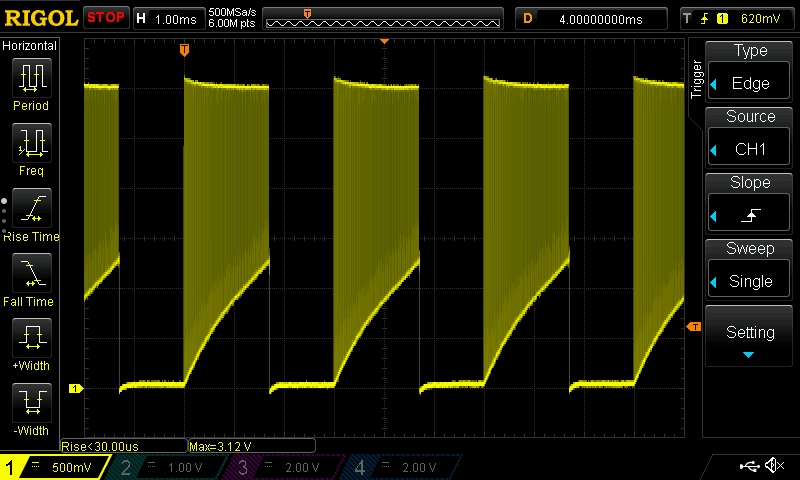Viewport: 800px width, 480px height.
Task: Select the +Width measurement icon
Action: click(31, 340)
